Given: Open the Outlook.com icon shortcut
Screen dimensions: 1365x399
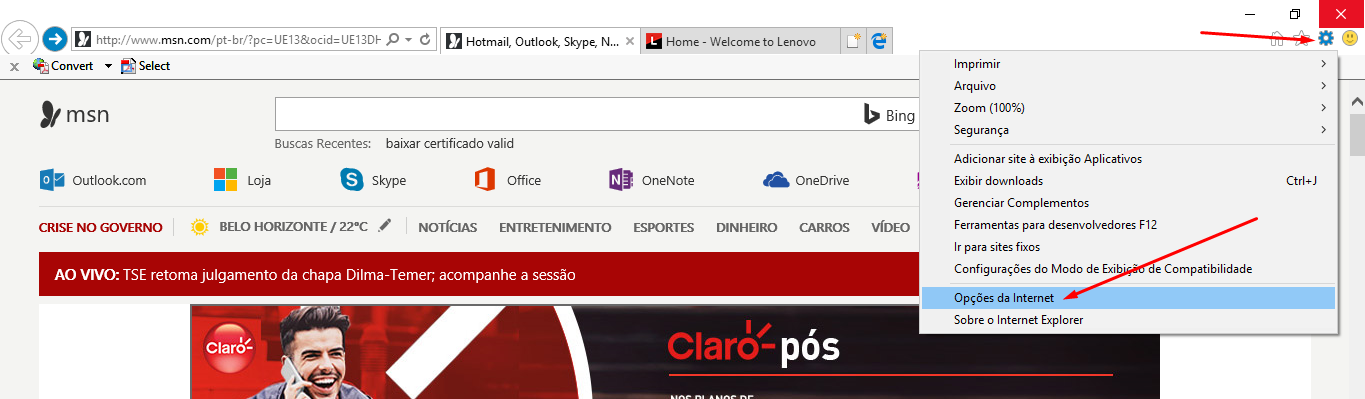Looking at the screenshot, I should (51, 180).
